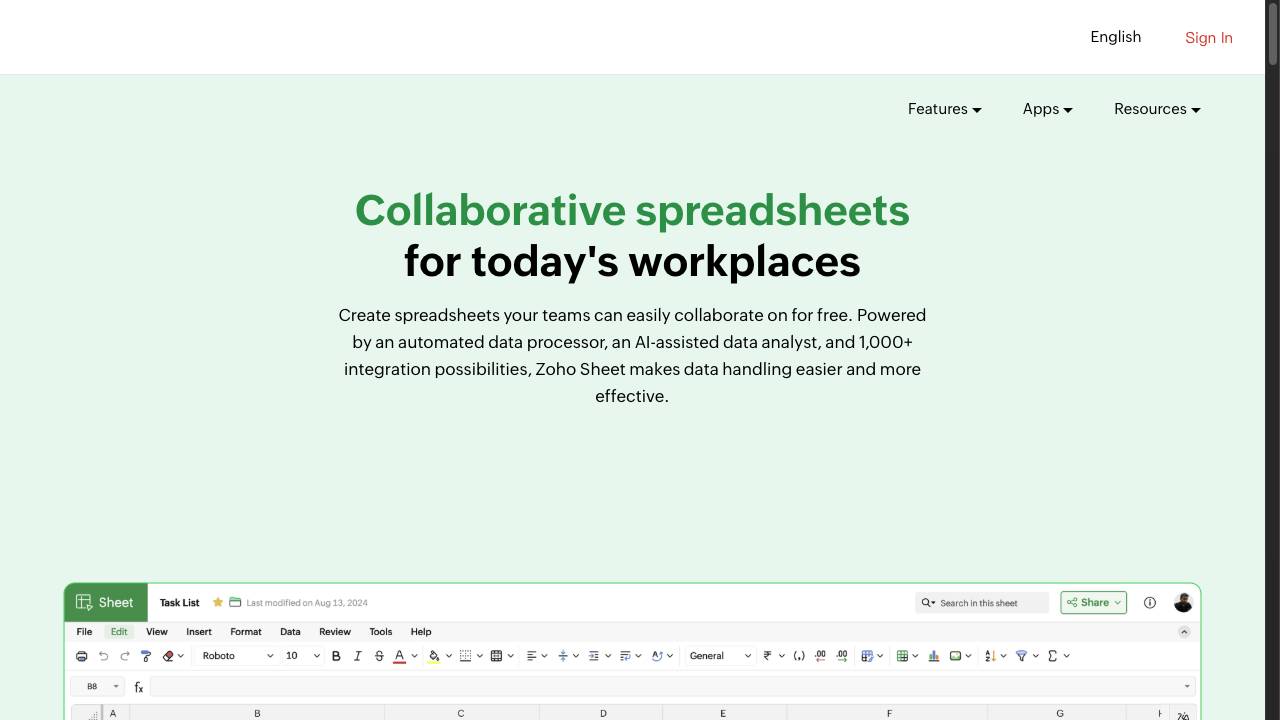Open the Format menu
Image resolution: width=1280 pixels, height=720 pixels.
point(246,632)
